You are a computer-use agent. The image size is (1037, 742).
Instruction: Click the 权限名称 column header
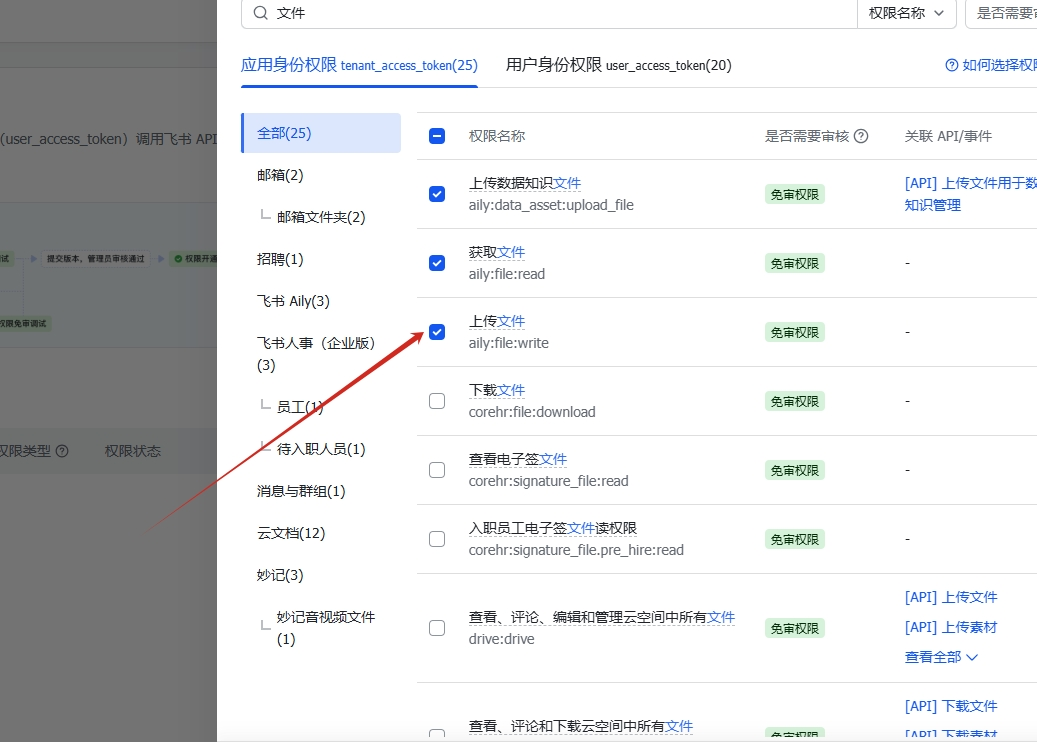497,136
